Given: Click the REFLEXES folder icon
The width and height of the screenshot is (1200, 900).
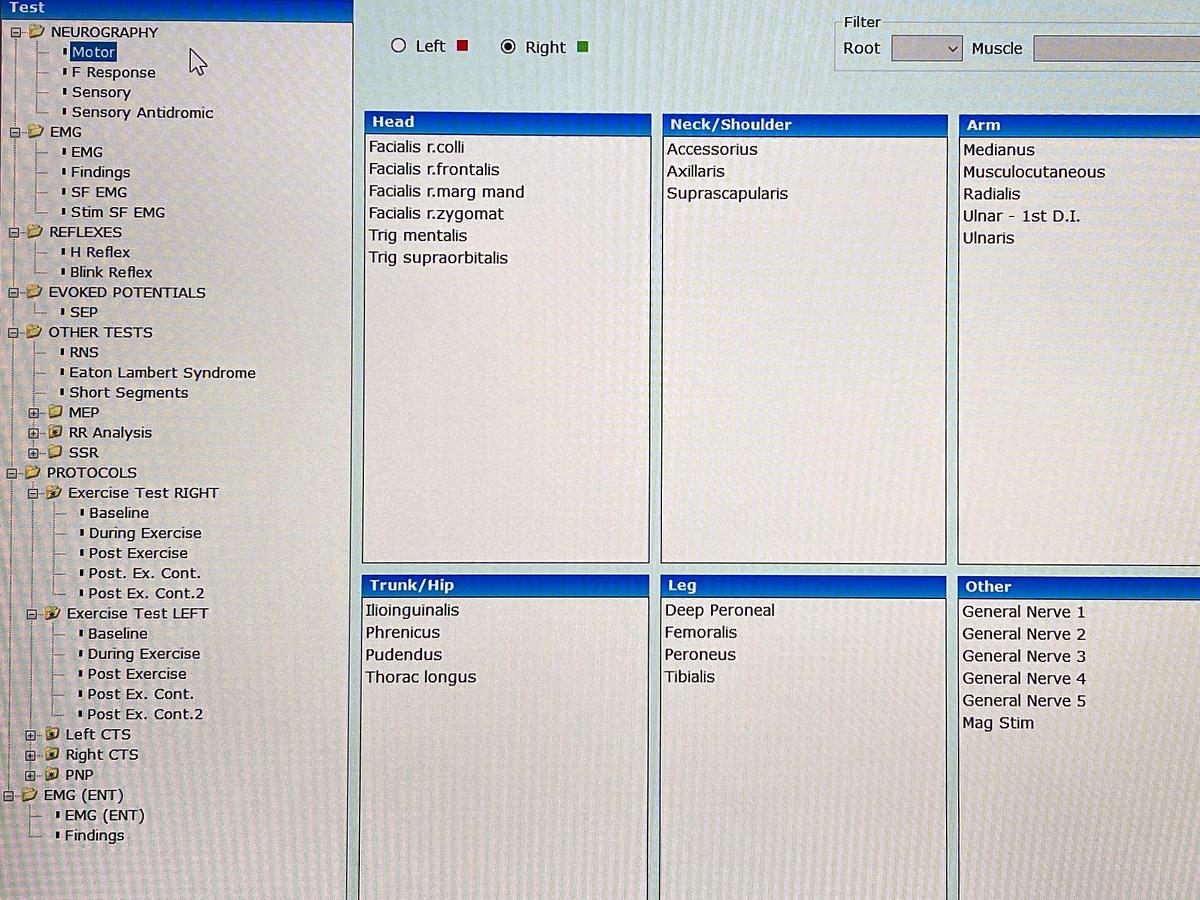Looking at the screenshot, I should coord(35,231).
